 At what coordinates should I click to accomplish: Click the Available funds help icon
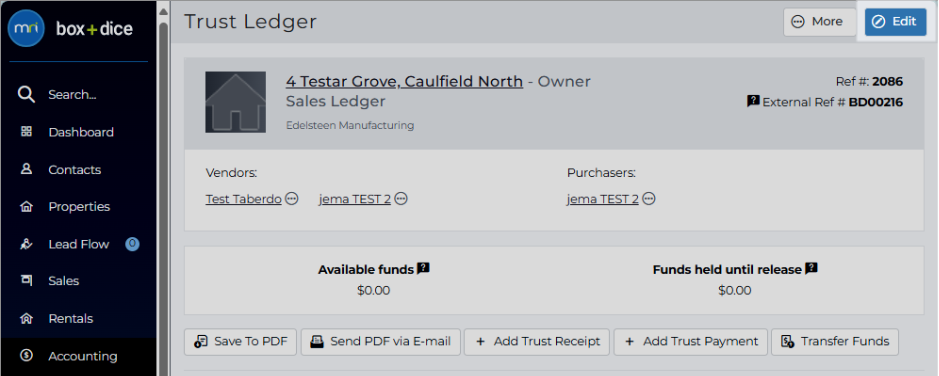click(423, 269)
